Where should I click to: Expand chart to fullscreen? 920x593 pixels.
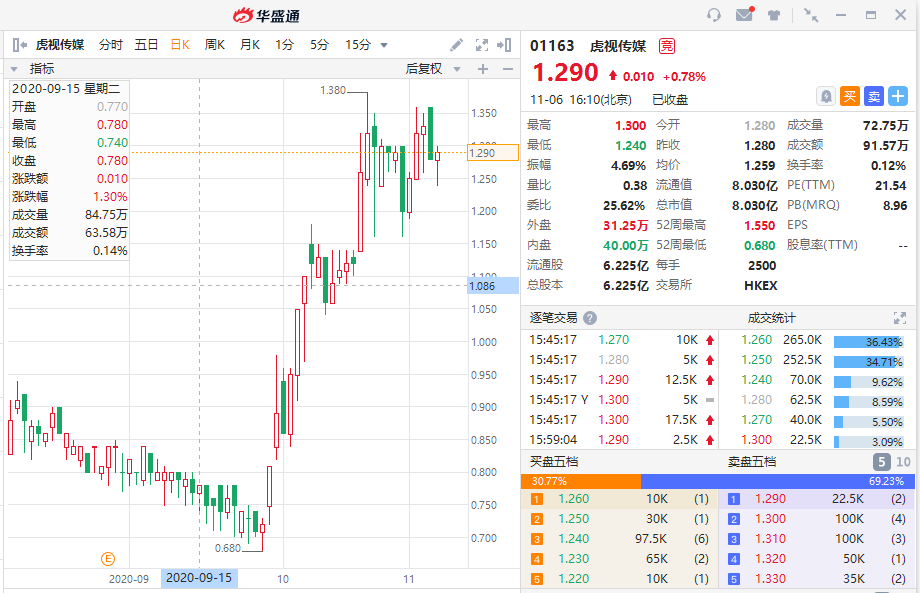[x=482, y=45]
